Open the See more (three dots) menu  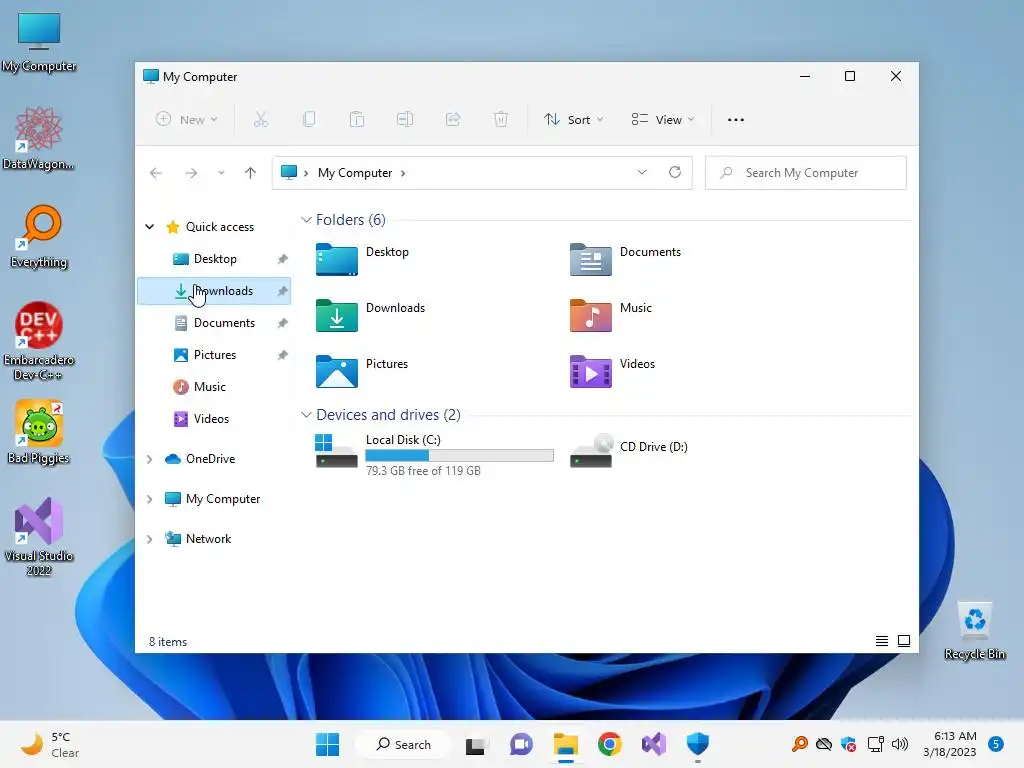pos(736,120)
